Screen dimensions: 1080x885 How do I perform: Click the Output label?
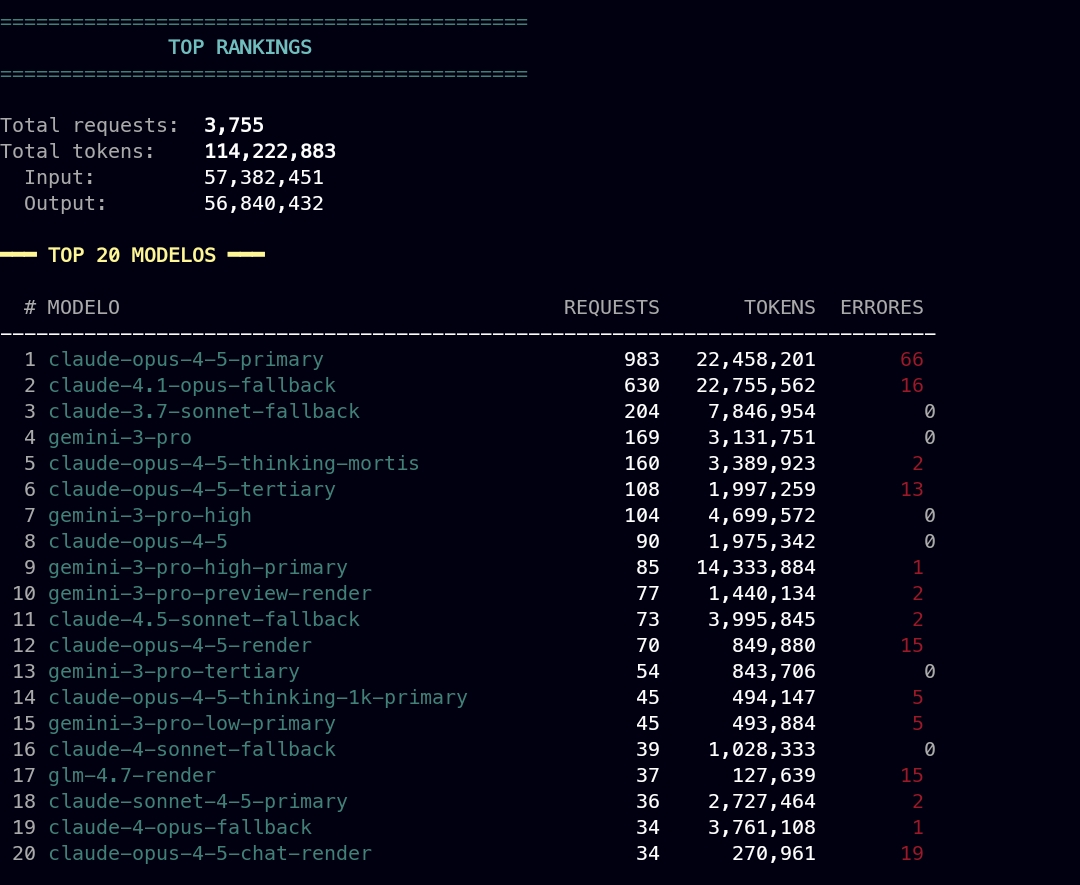[65, 204]
